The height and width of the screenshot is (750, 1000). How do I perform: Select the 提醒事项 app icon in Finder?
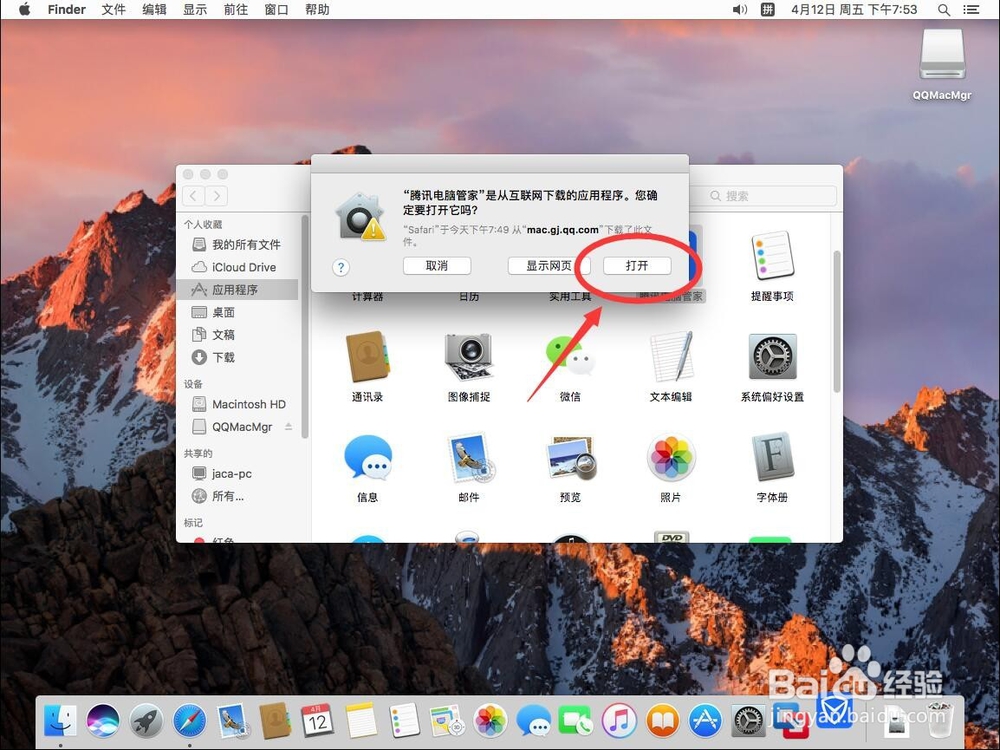point(772,256)
